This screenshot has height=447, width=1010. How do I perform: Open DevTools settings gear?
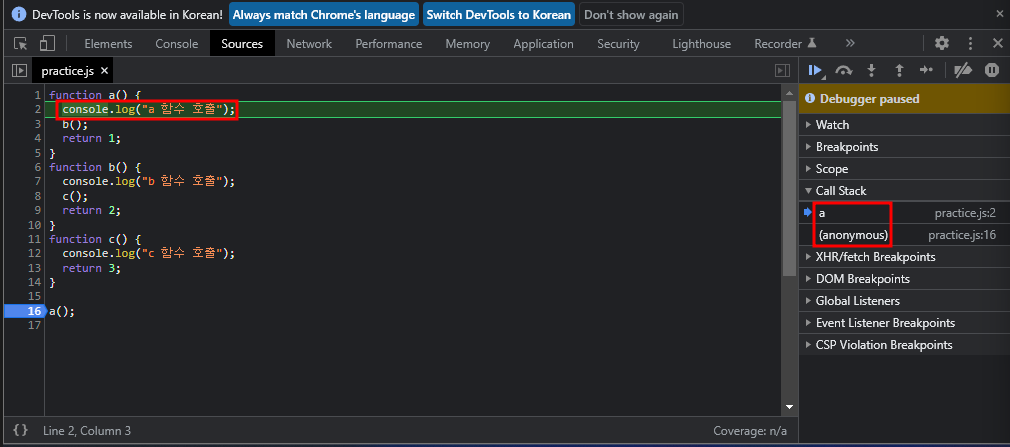point(942,43)
